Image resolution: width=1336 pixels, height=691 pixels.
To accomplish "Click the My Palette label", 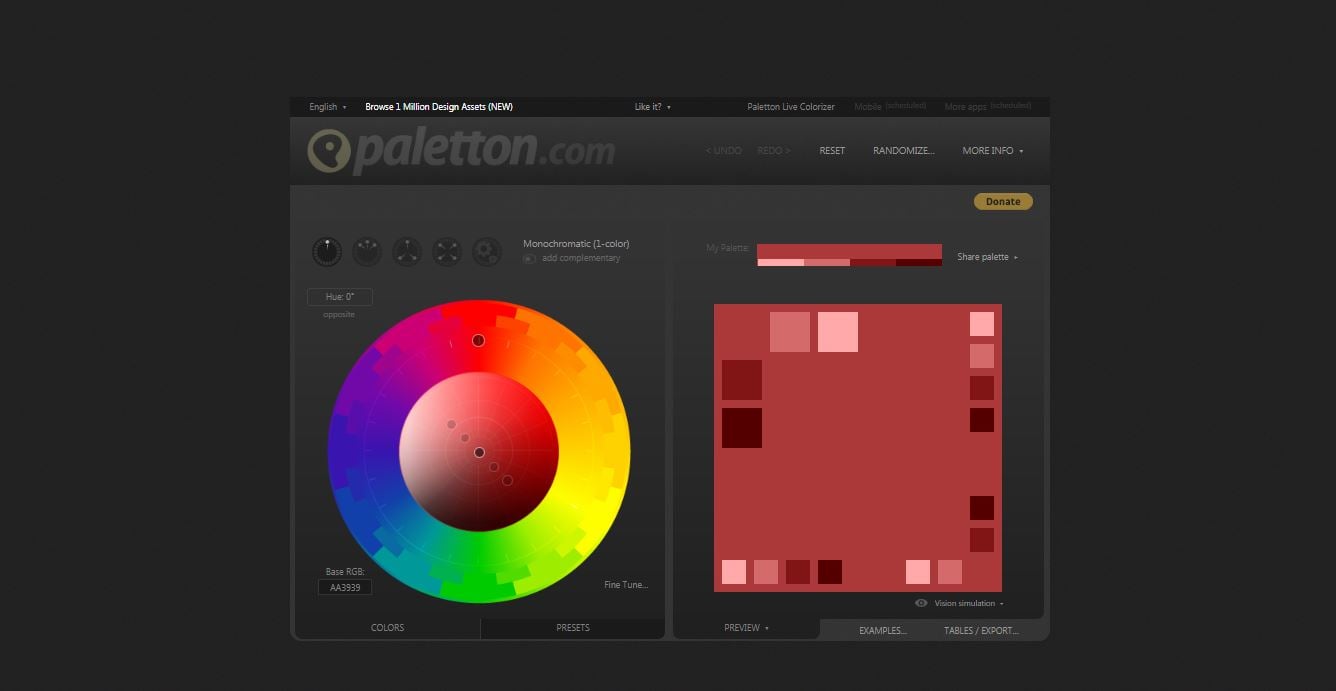I will 727,248.
